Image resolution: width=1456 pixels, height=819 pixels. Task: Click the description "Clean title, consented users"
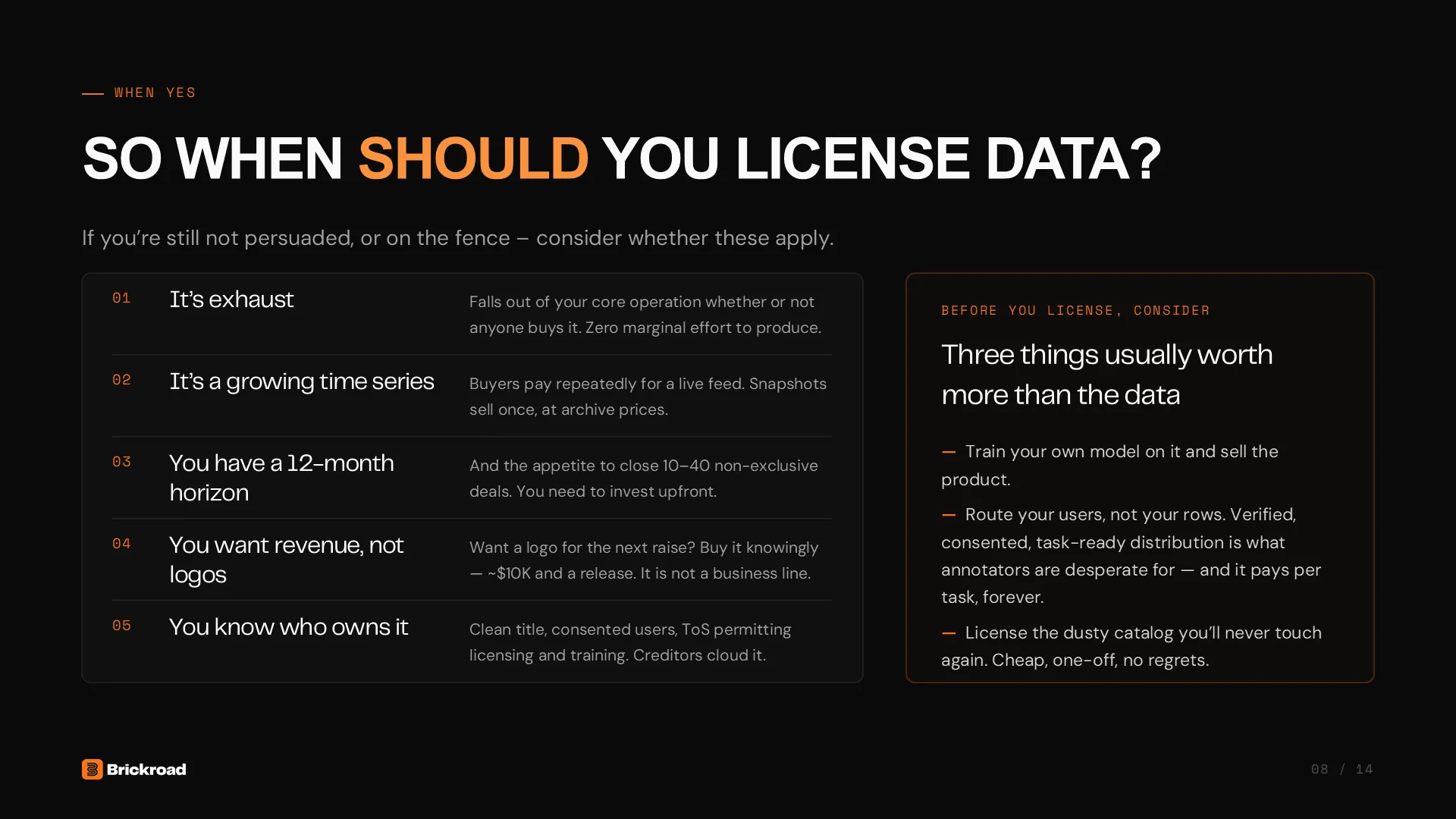click(630, 642)
